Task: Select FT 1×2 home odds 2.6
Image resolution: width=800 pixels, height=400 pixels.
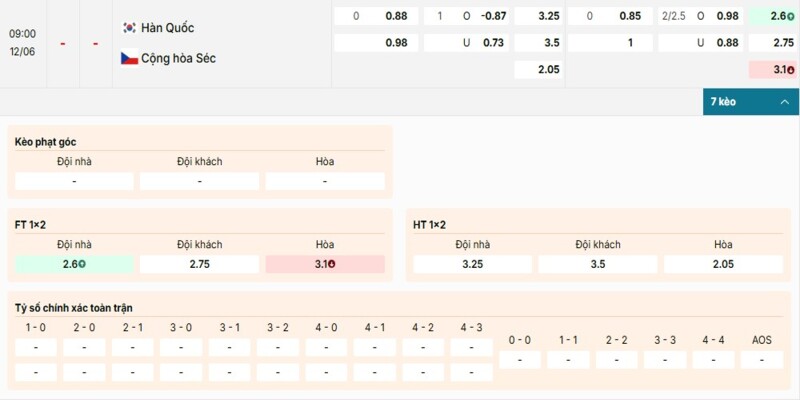Action: 74,264
